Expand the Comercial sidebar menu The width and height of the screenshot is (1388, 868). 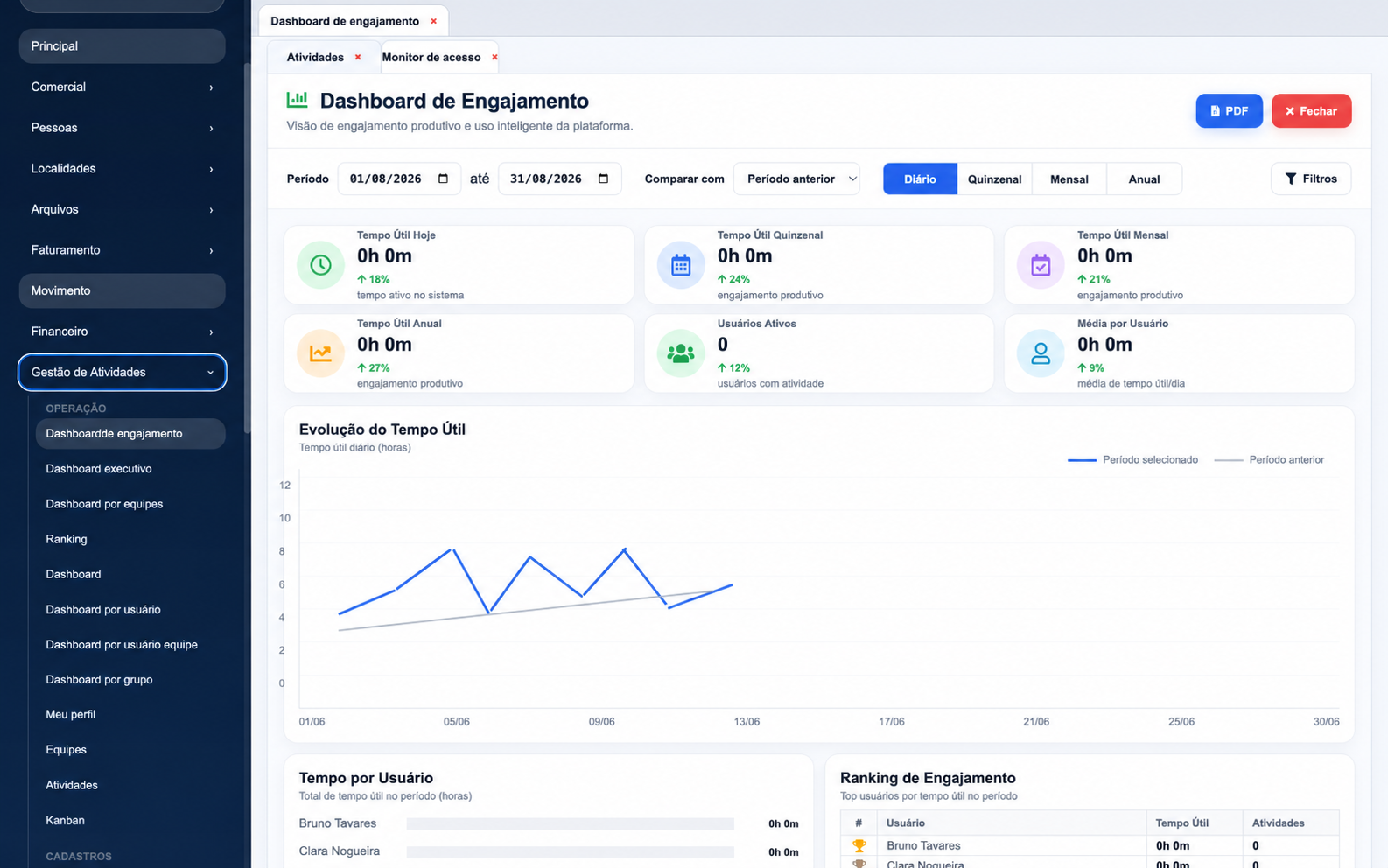click(x=122, y=87)
